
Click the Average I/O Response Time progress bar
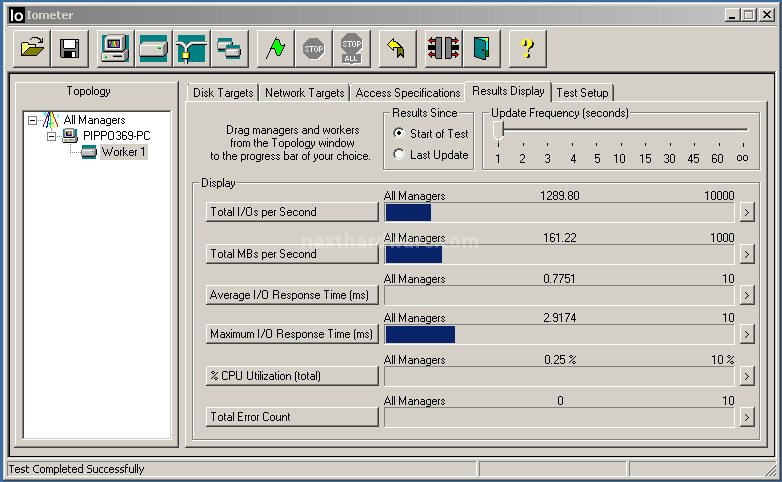point(559,295)
